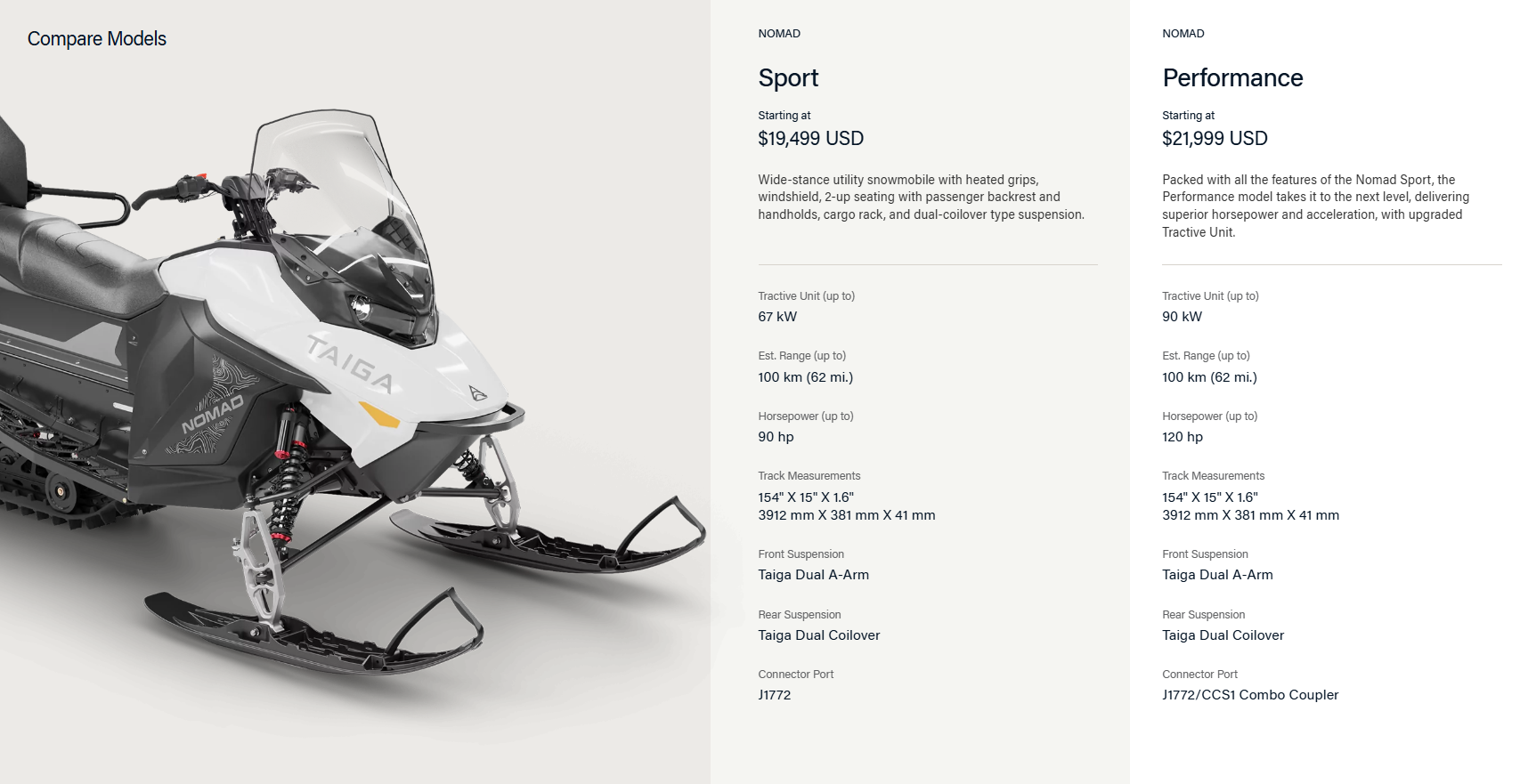This screenshot has width=1520, height=784.
Task: Click the 67 kW Tractive Unit value
Action: point(777,317)
